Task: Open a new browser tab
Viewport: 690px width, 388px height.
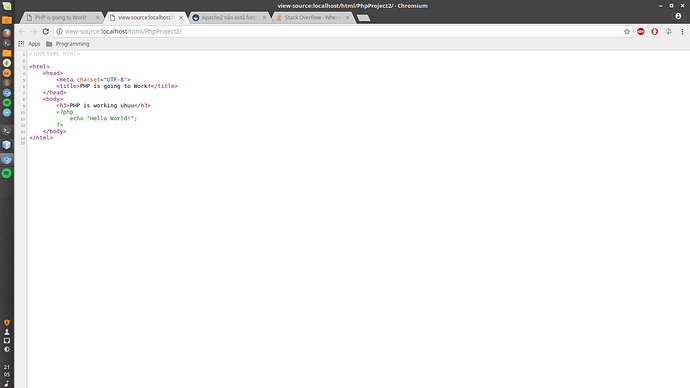Action: pyautogui.click(x=363, y=18)
